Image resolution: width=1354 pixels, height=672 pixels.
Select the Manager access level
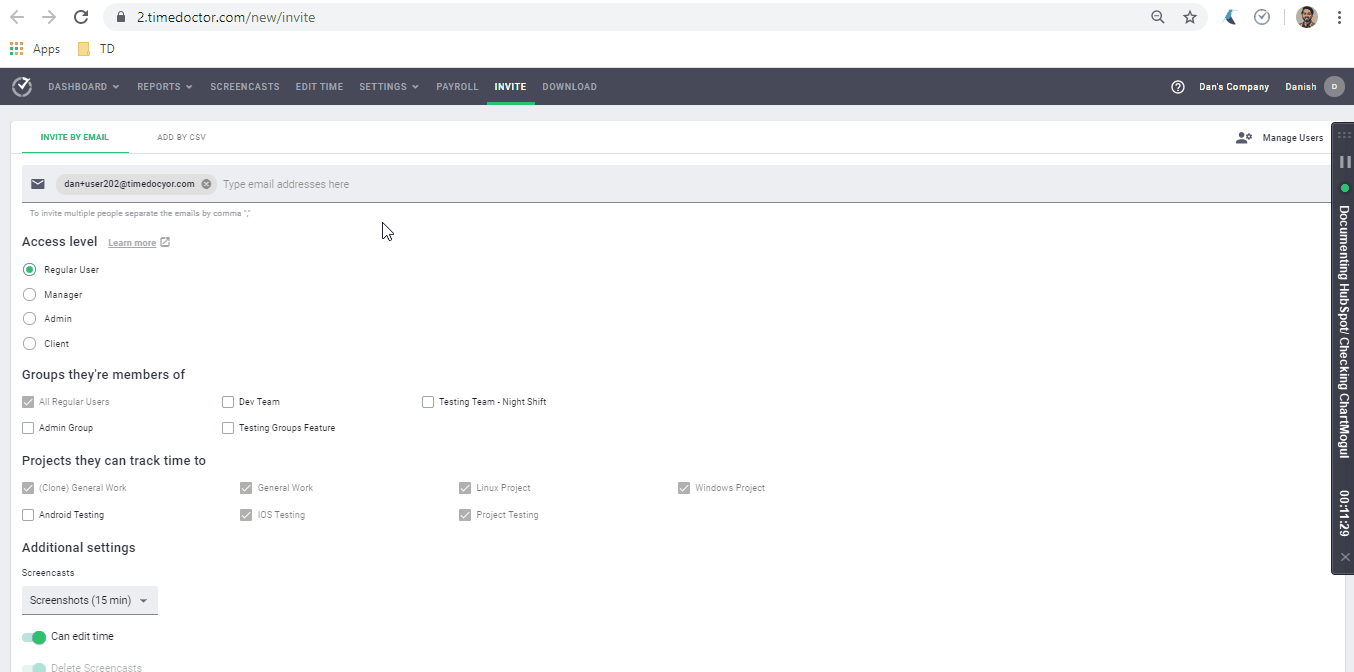pyautogui.click(x=30, y=295)
